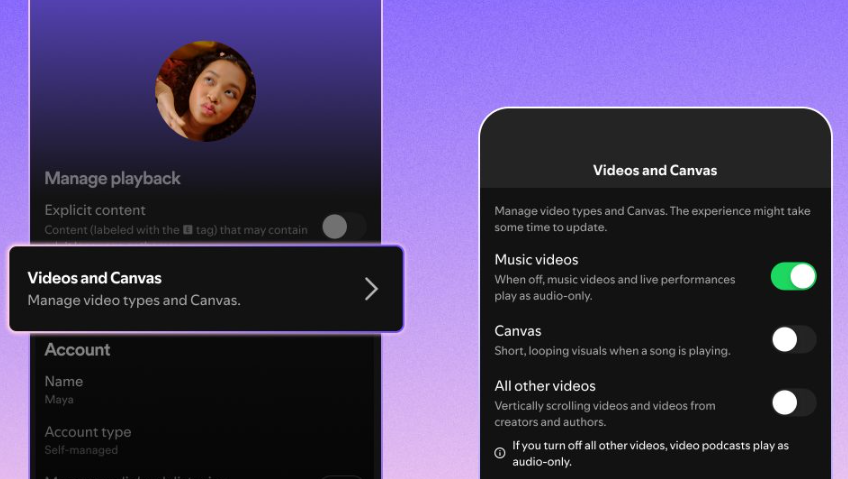Click the info icon beside the audio-only note
The image size is (848, 479).
pos(500,453)
